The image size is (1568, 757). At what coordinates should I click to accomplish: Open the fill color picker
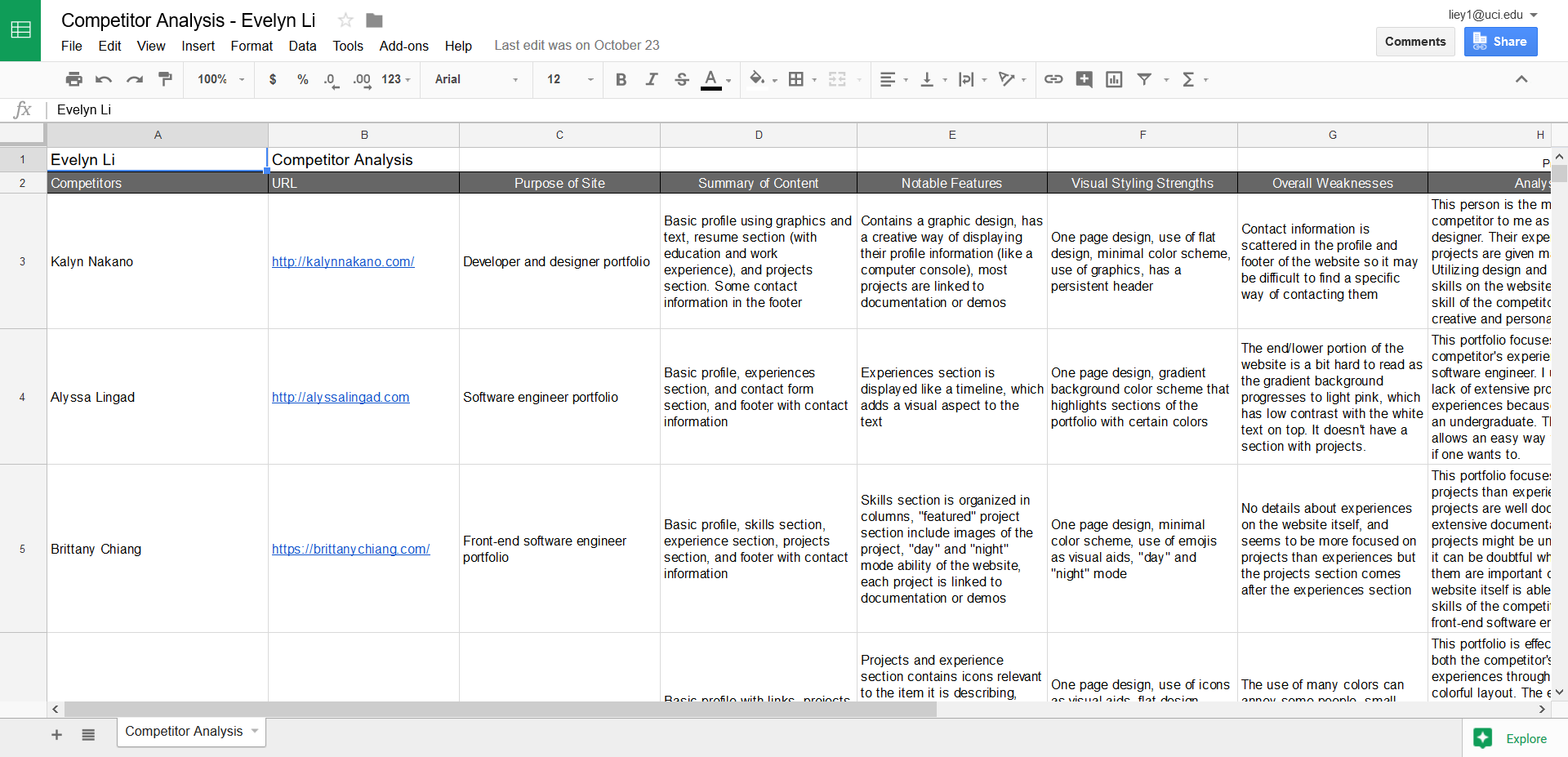757,79
